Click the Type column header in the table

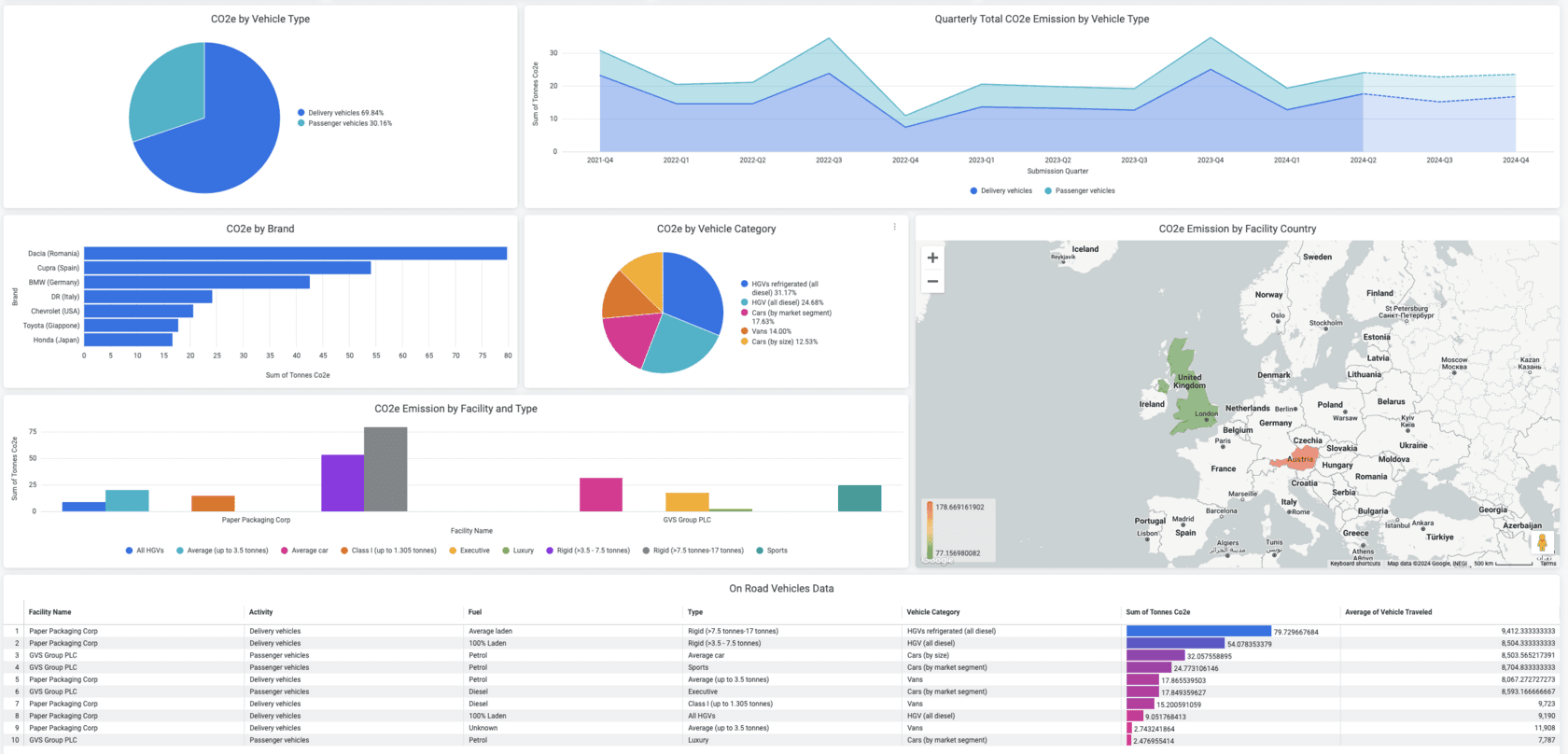click(695, 612)
